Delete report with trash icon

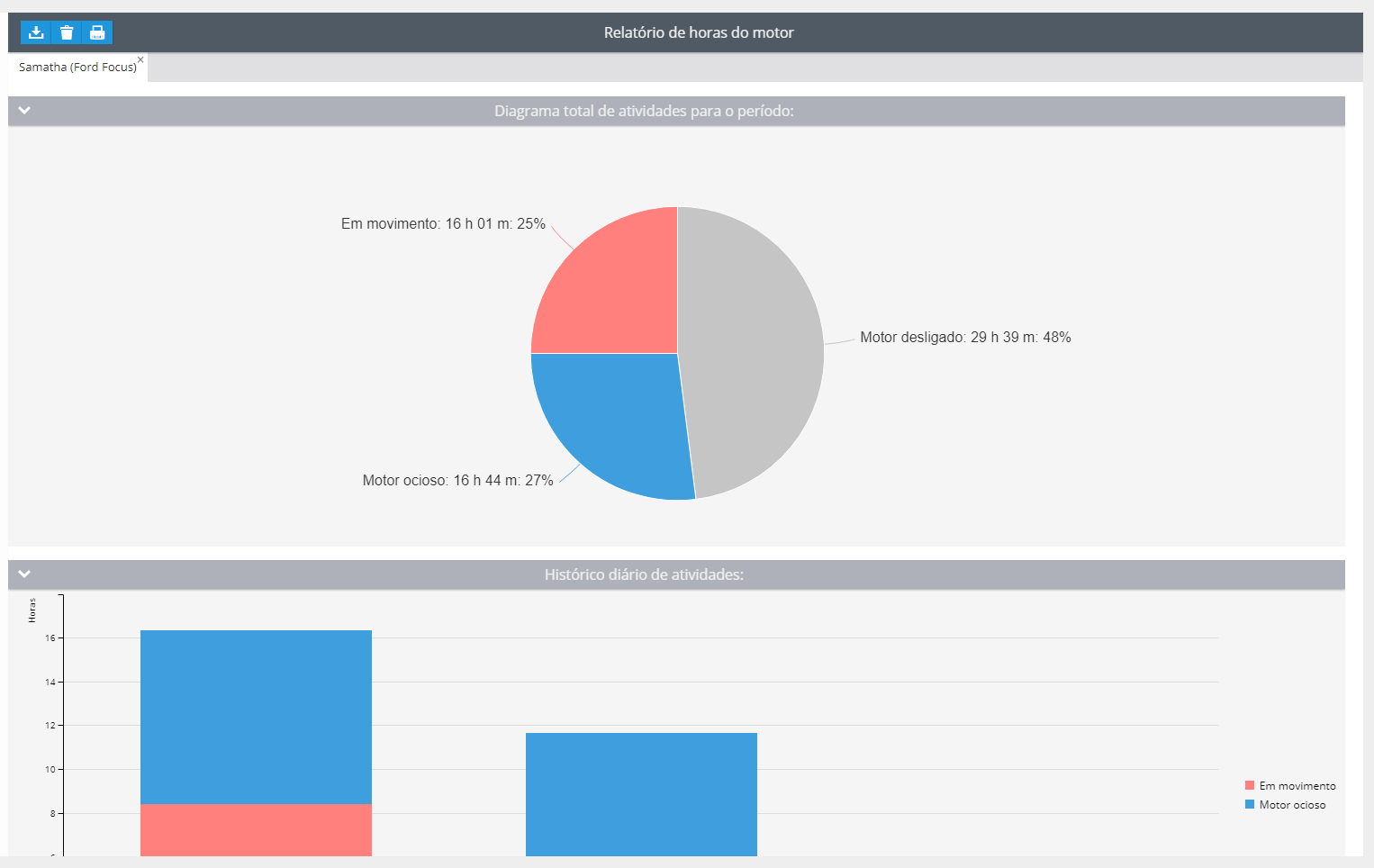click(x=67, y=33)
